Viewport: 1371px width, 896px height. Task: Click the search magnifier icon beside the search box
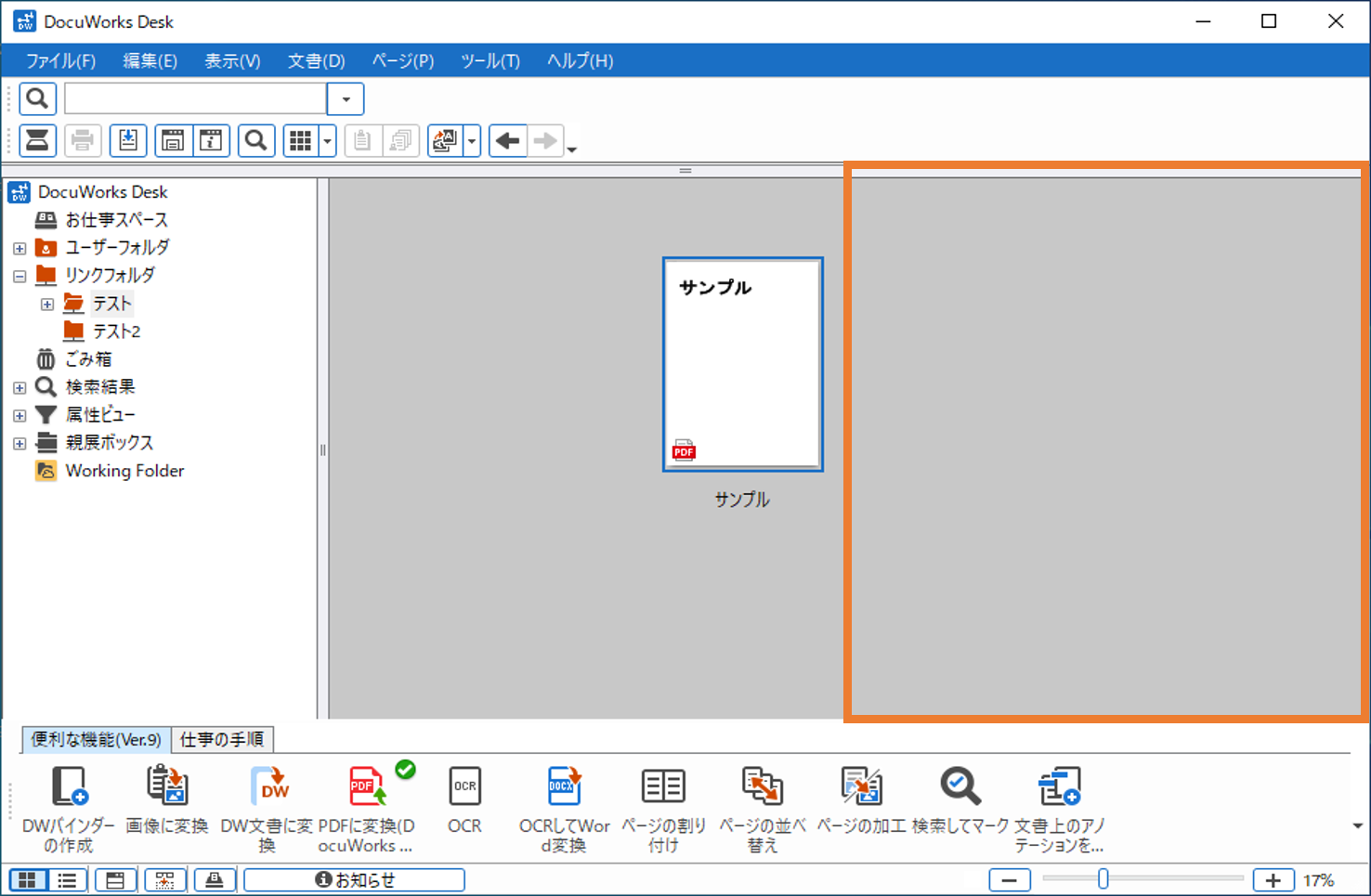(x=38, y=98)
